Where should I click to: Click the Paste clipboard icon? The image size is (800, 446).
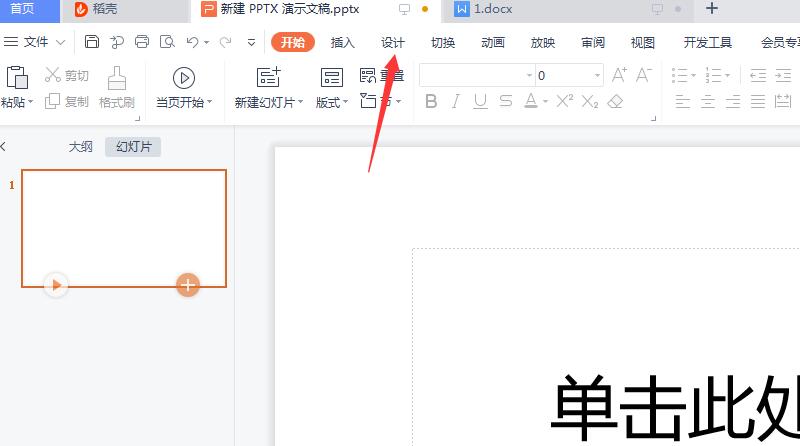[x=17, y=78]
